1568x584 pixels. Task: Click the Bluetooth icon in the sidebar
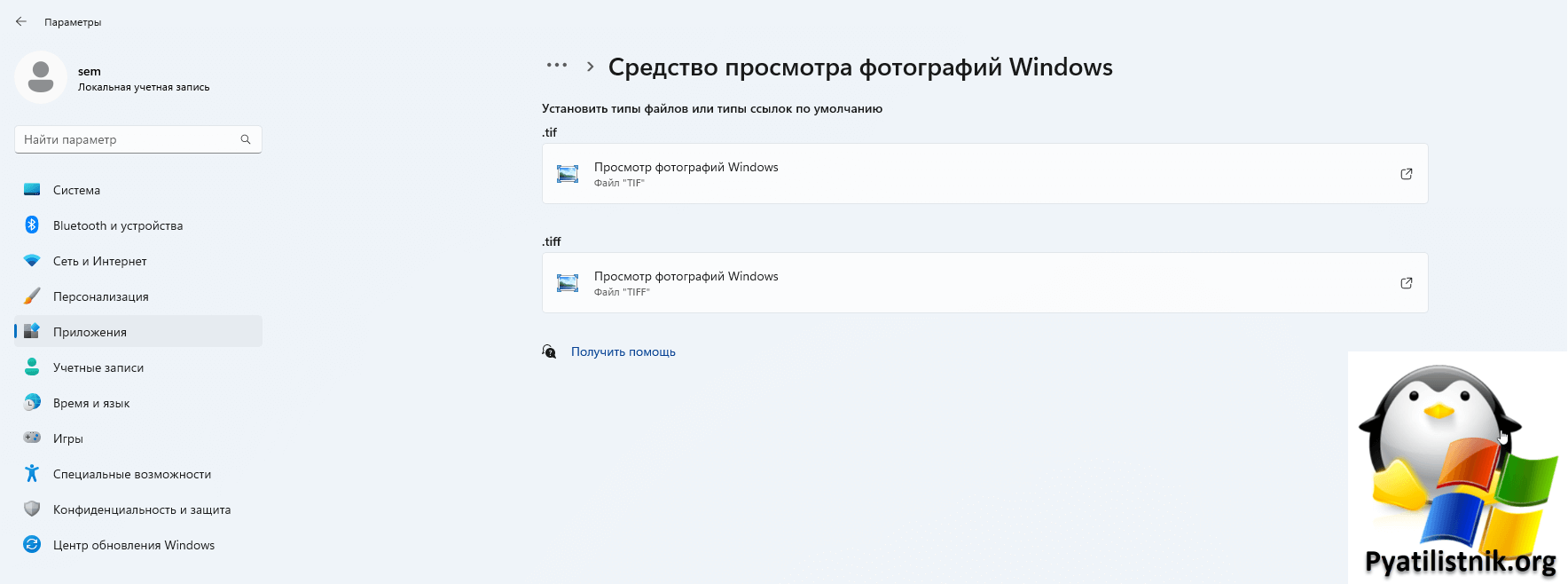click(32, 225)
